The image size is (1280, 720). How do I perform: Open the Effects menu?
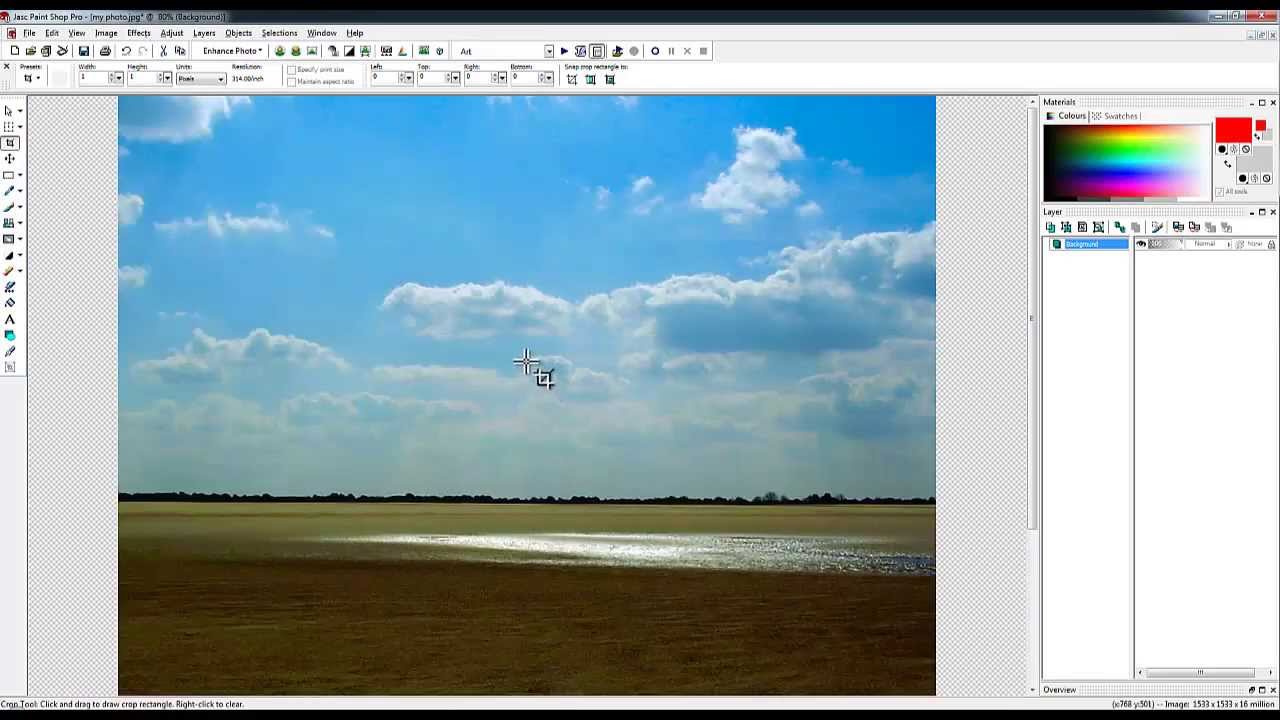click(139, 33)
